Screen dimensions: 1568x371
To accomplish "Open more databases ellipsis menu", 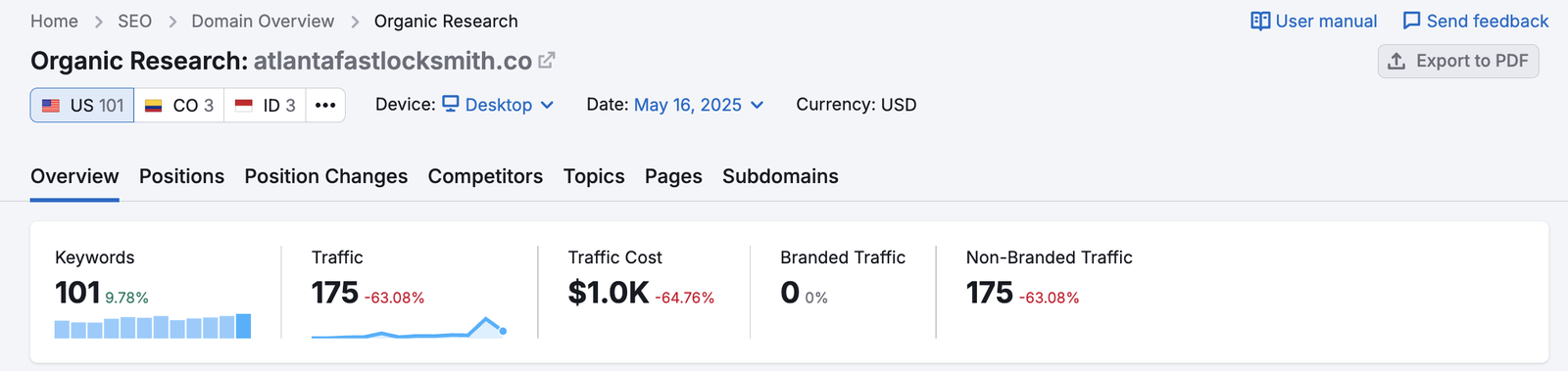I will click(325, 105).
